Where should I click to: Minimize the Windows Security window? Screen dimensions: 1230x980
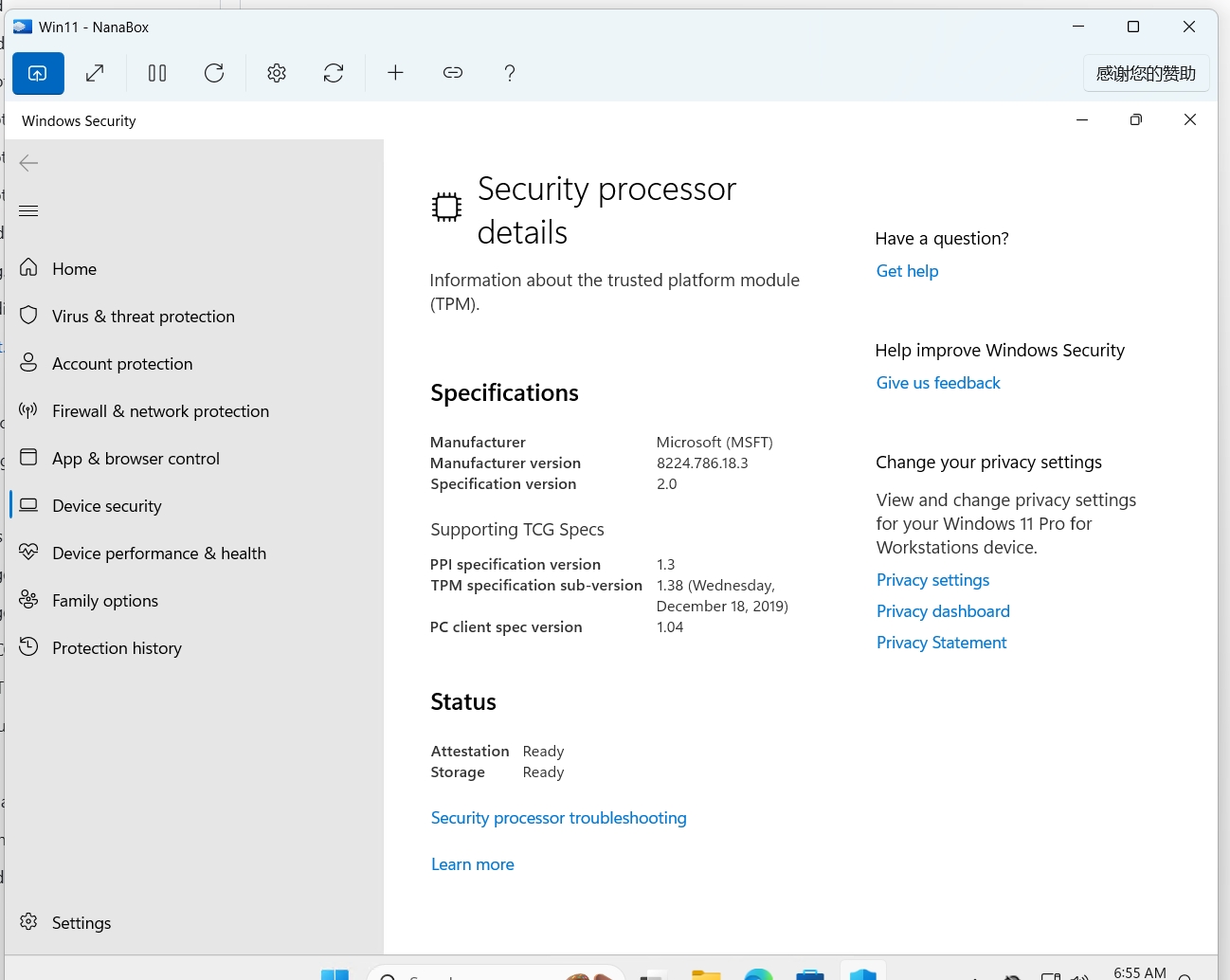point(1082,119)
